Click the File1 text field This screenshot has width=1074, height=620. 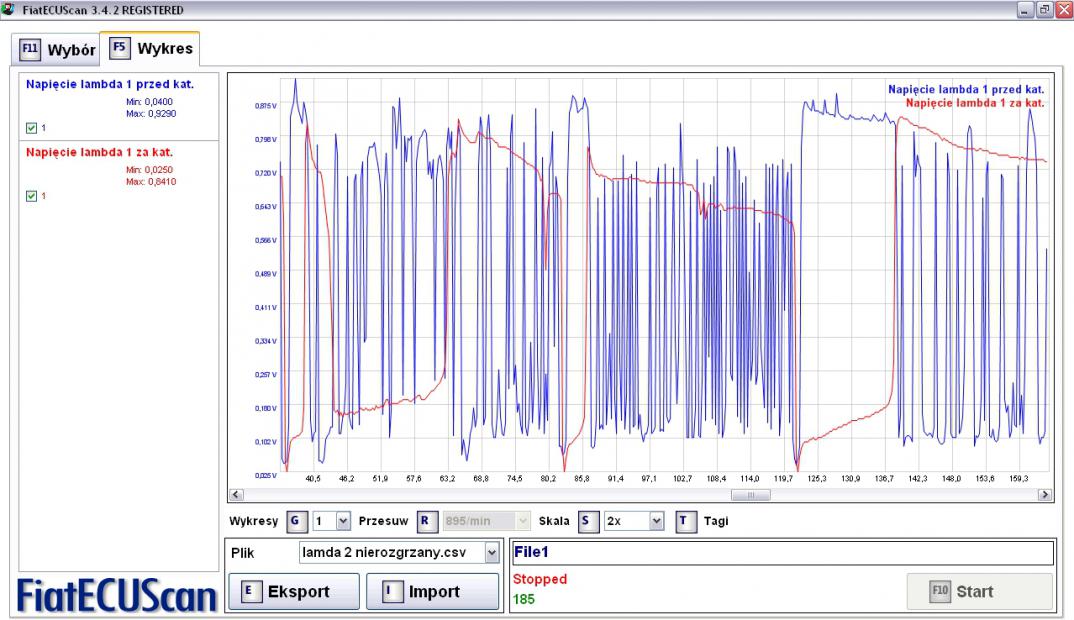point(782,552)
